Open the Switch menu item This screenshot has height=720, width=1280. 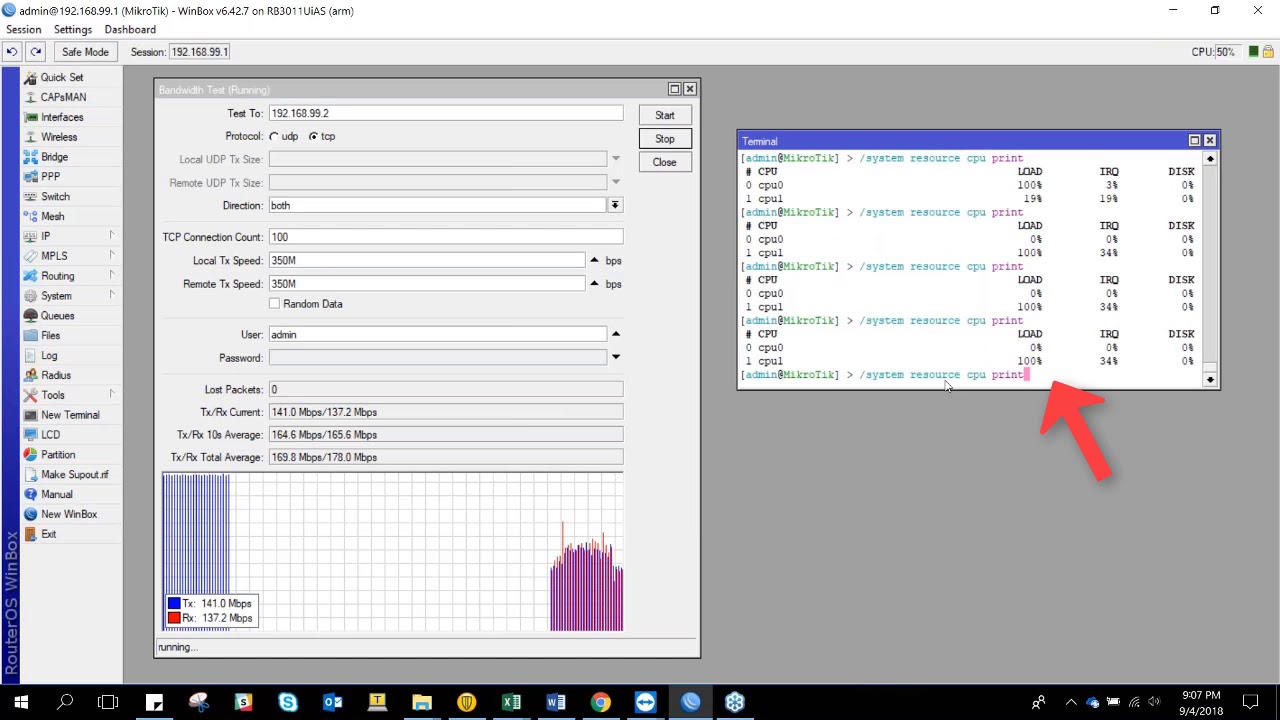pyautogui.click(x=55, y=196)
